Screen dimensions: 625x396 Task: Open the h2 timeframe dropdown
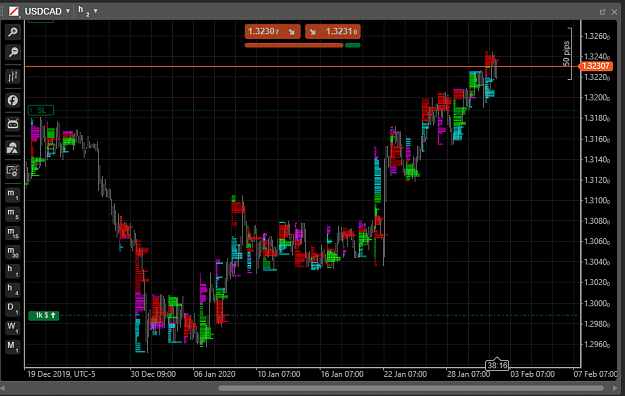tap(96, 11)
